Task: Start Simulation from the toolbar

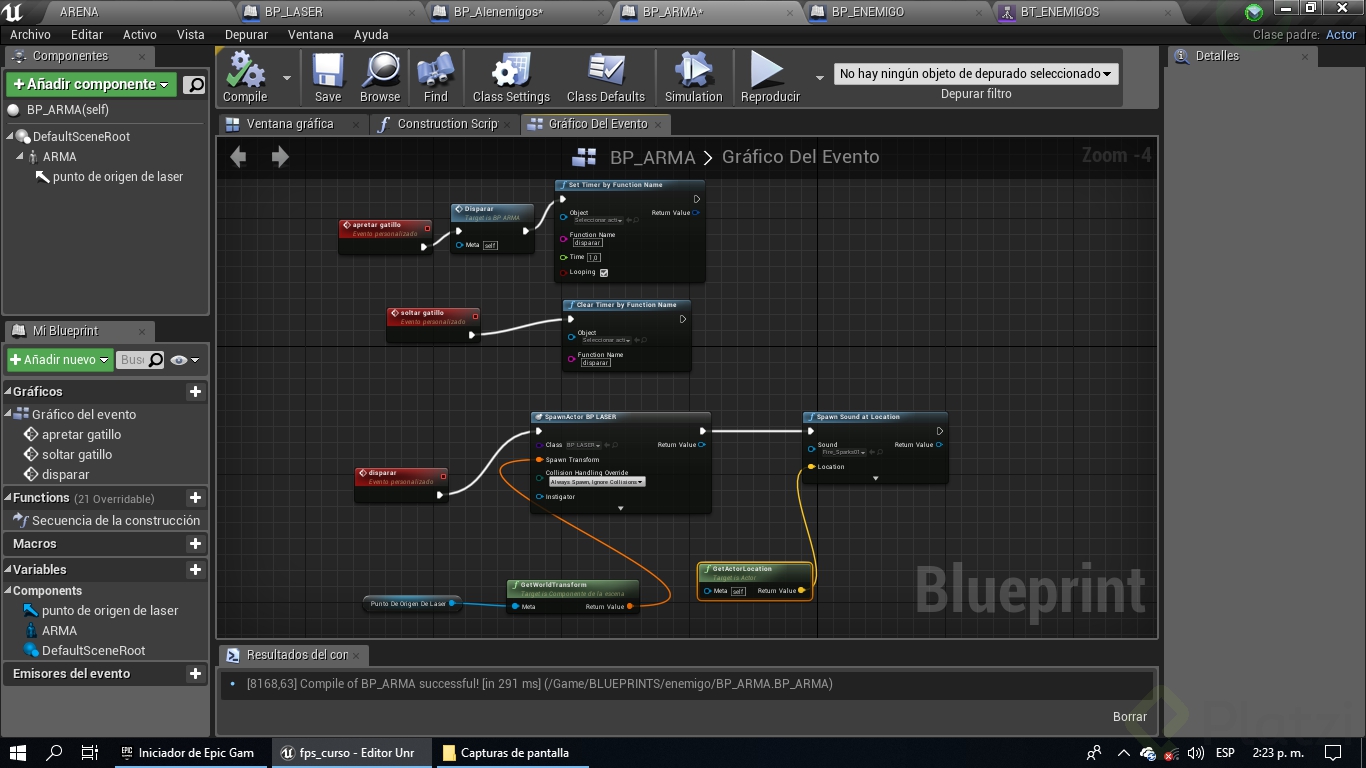Action: click(693, 77)
